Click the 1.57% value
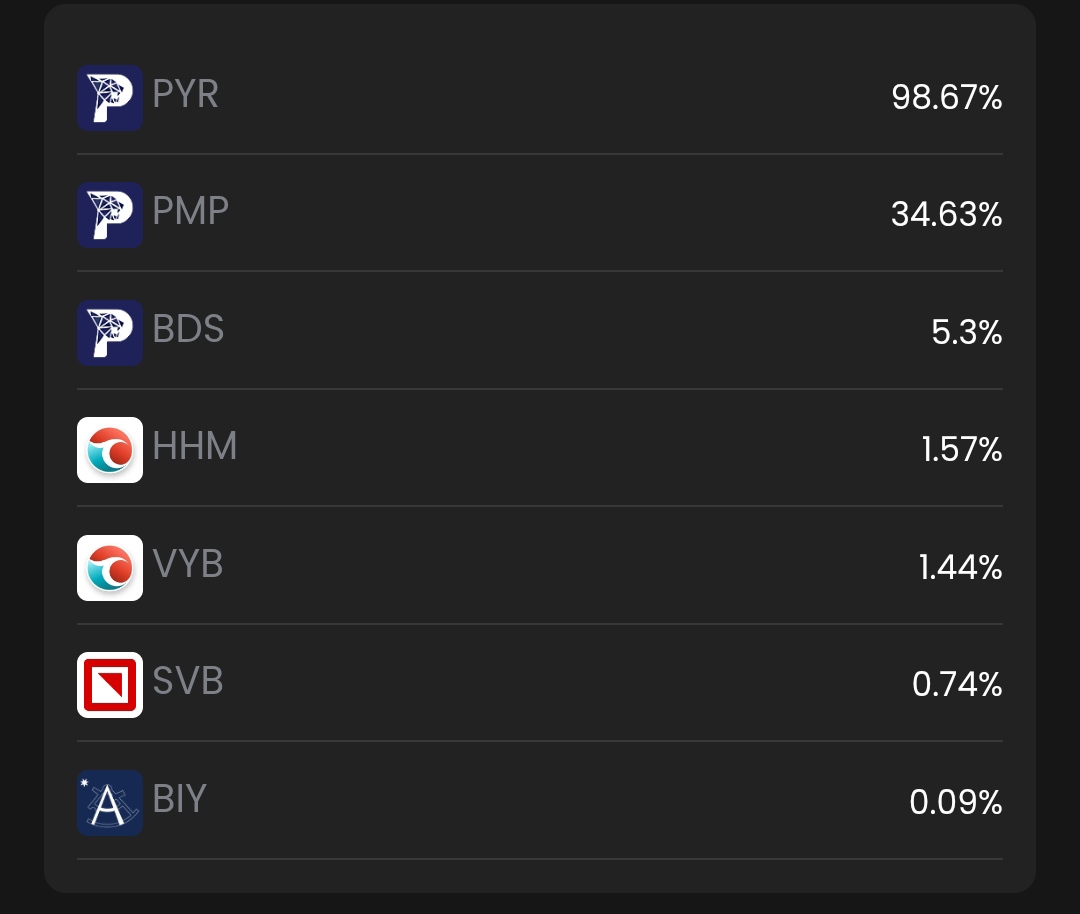1080x914 pixels. 961,450
